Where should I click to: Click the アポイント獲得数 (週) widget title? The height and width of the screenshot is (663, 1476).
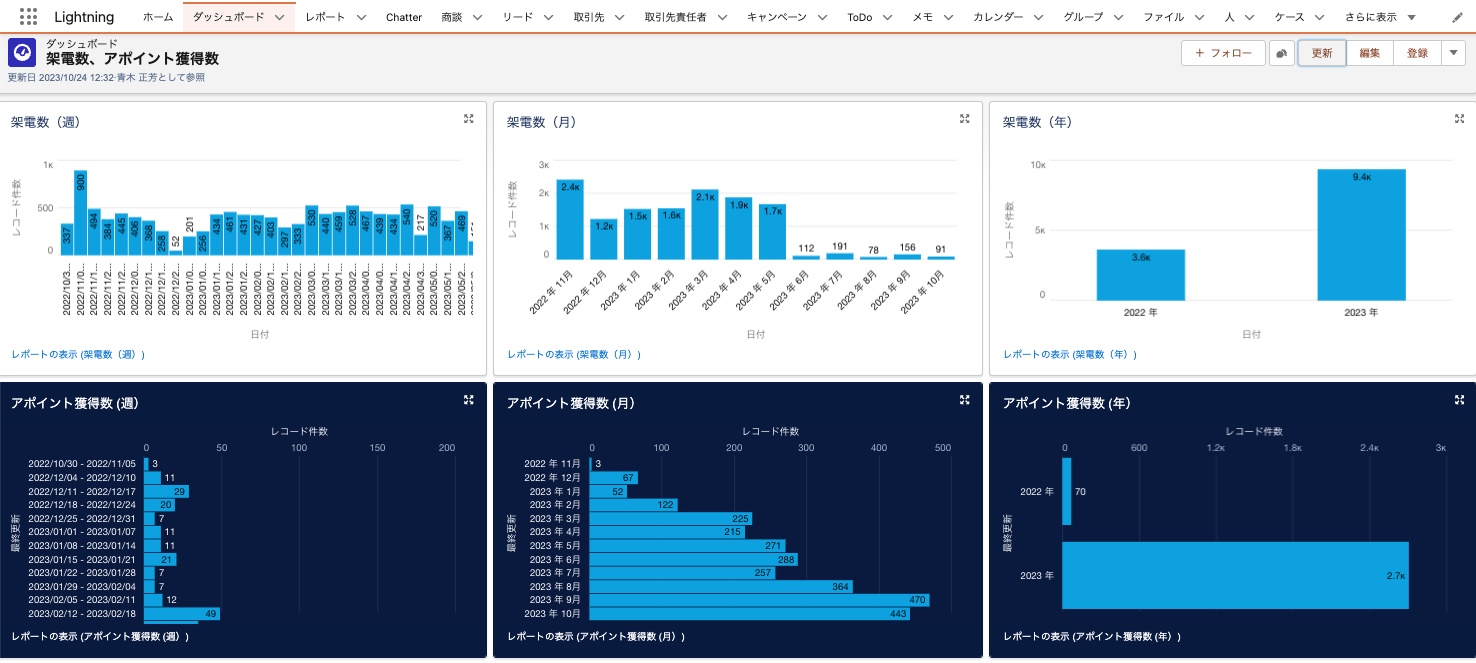pos(75,403)
